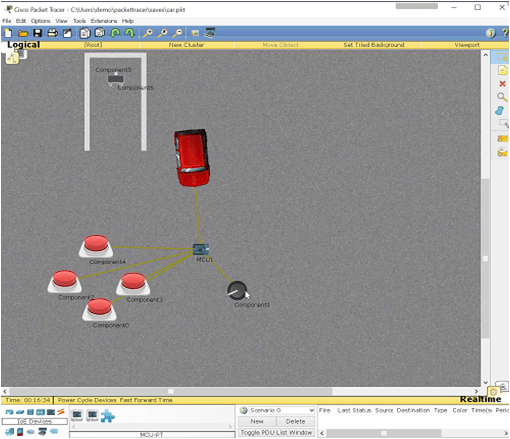Open the Activity Wizard toolbar icon

68,33
